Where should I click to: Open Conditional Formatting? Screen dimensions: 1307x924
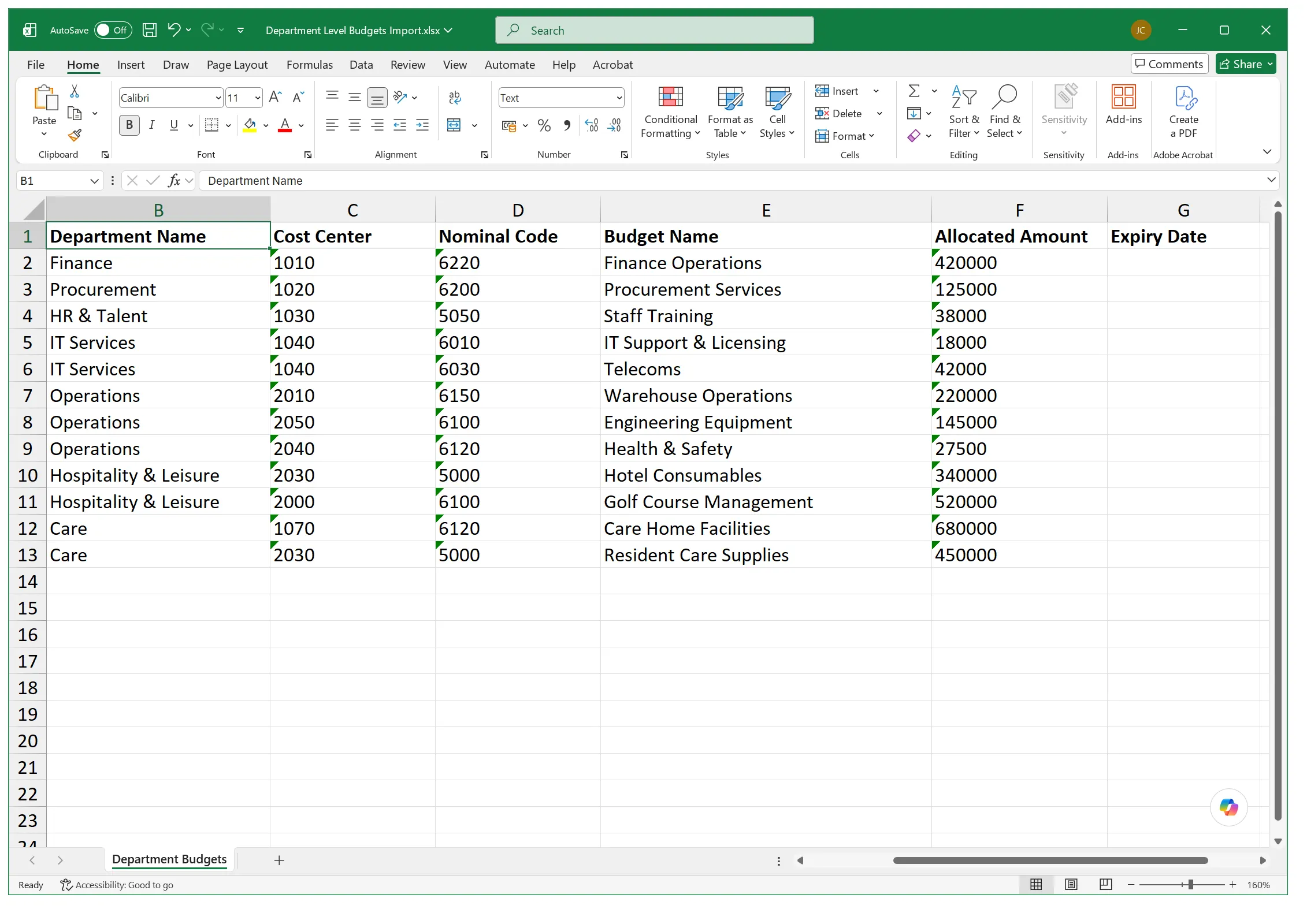(670, 113)
